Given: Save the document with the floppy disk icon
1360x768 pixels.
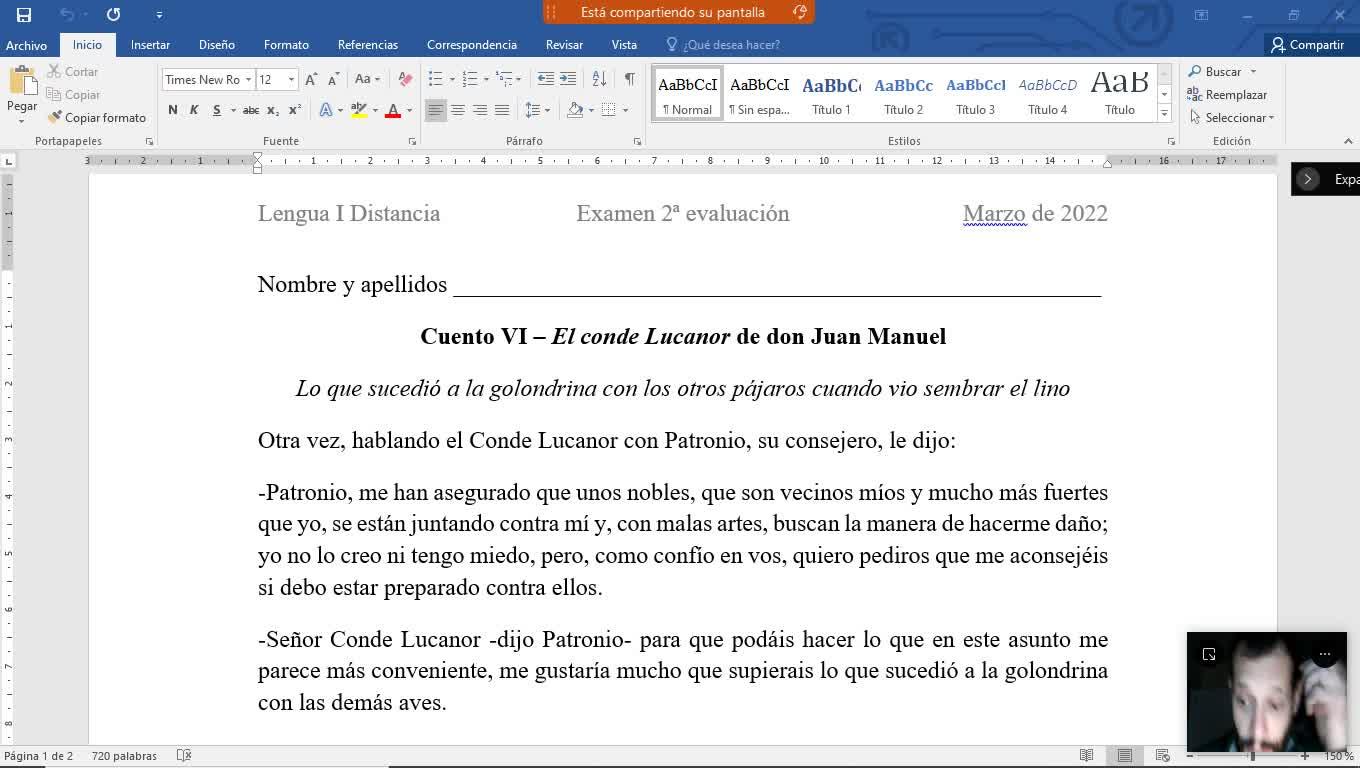Looking at the screenshot, I should point(24,14).
